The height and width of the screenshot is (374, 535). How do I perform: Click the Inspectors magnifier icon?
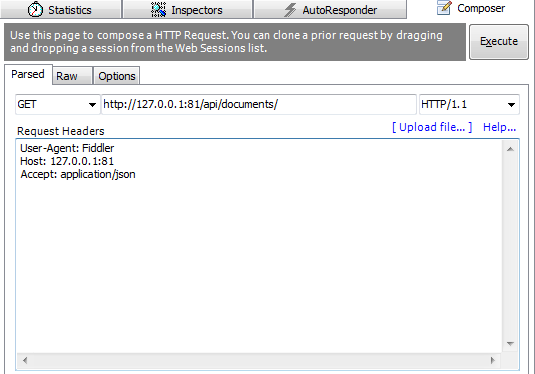(158, 10)
